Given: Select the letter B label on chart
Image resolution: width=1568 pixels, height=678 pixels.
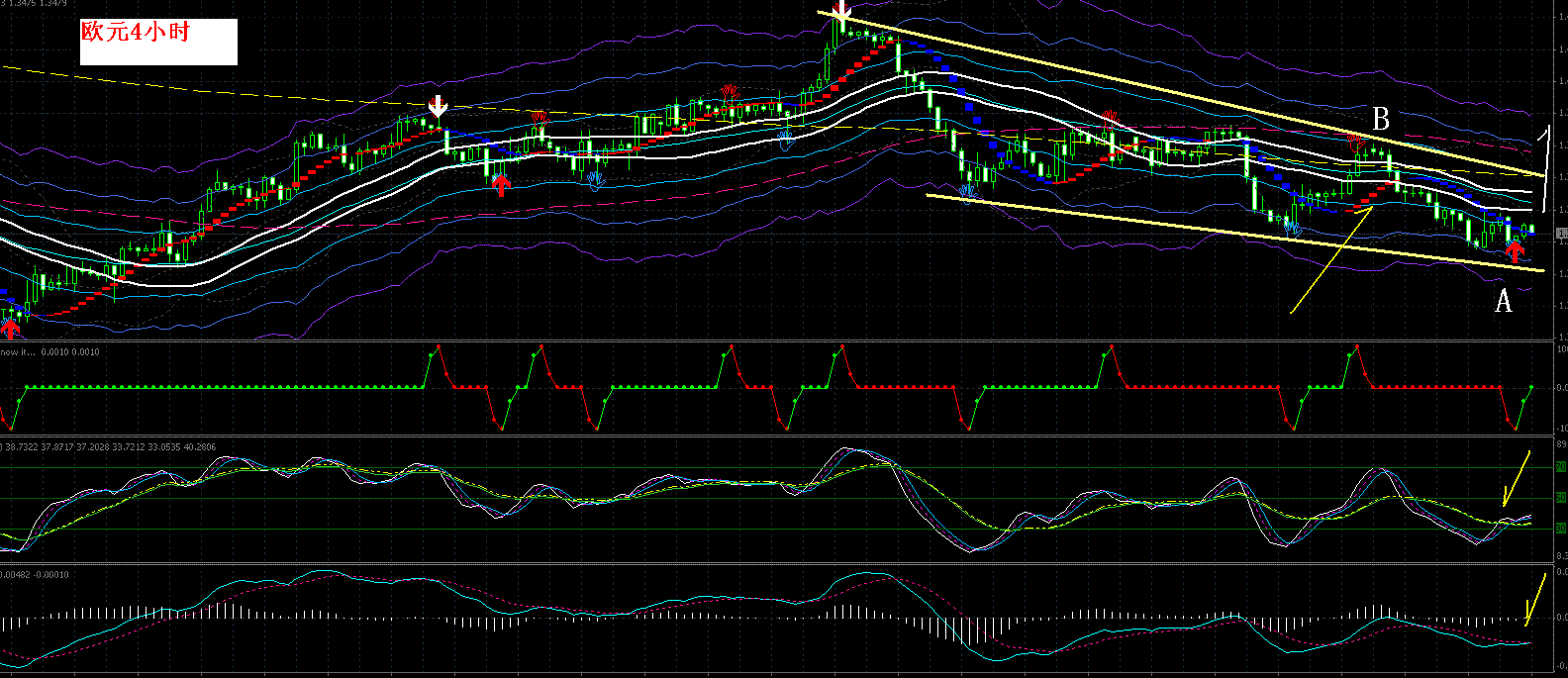Looking at the screenshot, I should tap(1381, 120).
